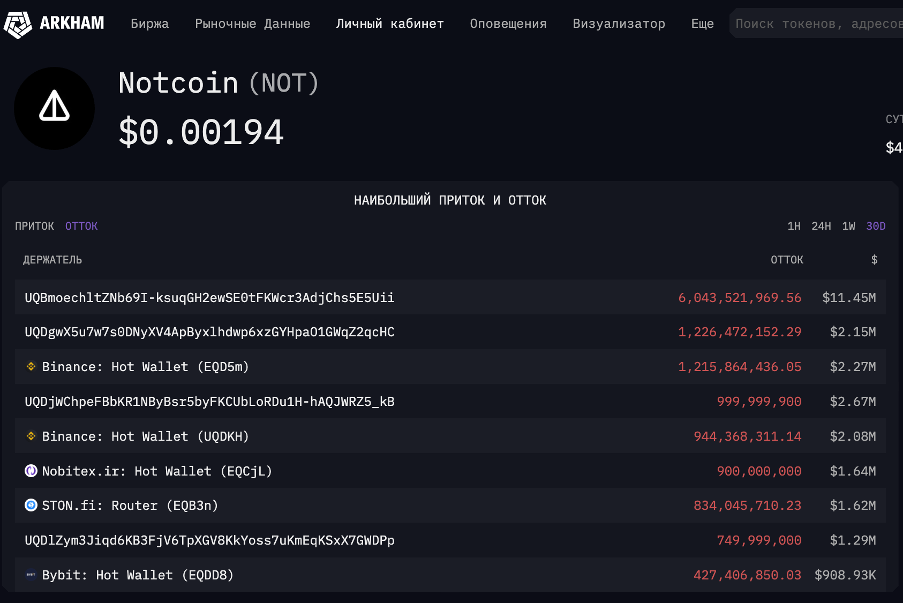
Task: Go to Личный кабинет
Action: pyautogui.click(x=390, y=24)
